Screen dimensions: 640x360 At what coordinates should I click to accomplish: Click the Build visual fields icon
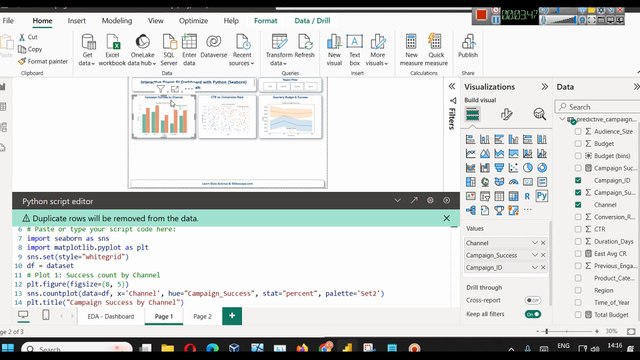(x=472, y=114)
